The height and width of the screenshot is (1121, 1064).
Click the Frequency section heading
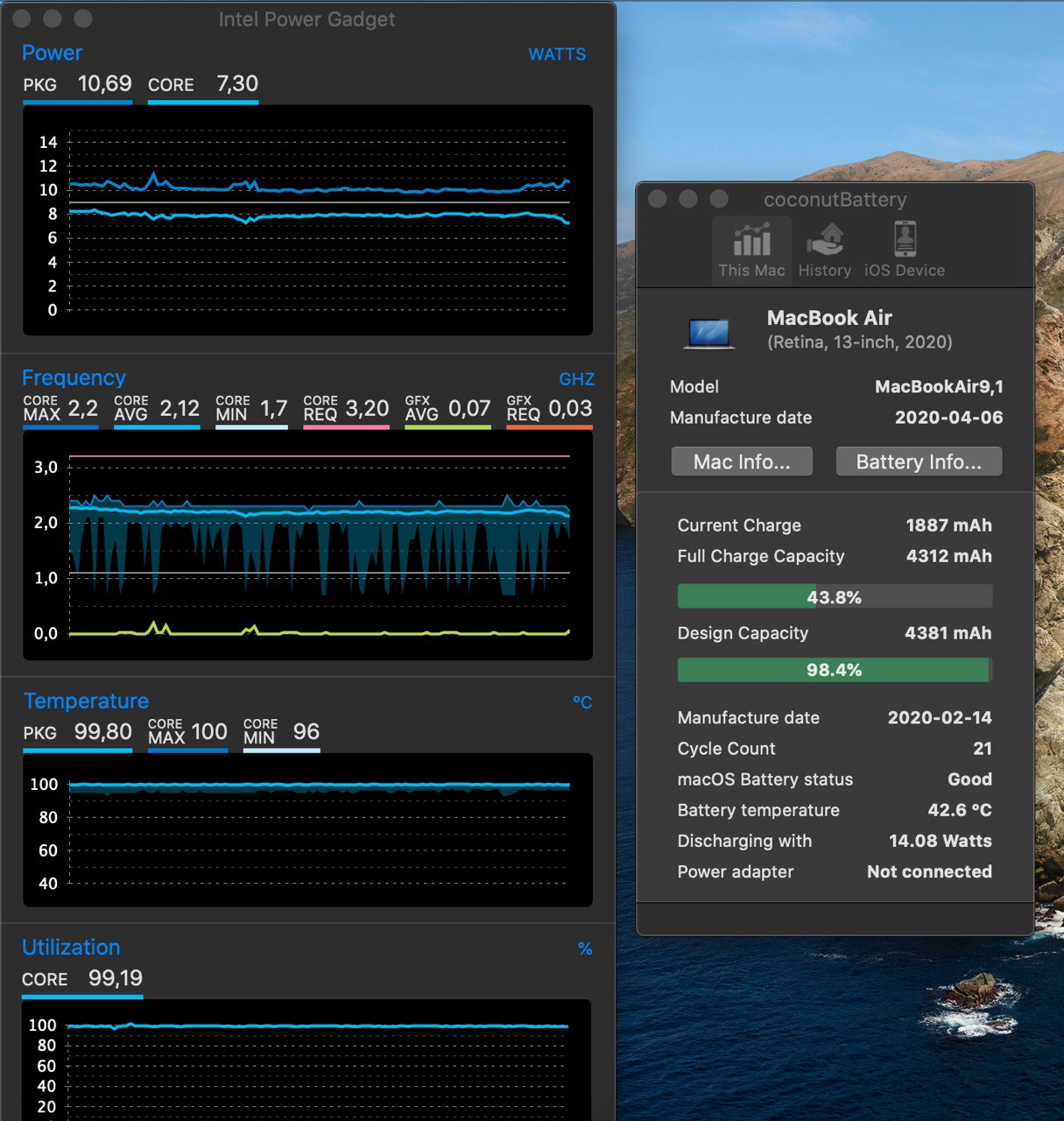pyautogui.click(x=74, y=377)
